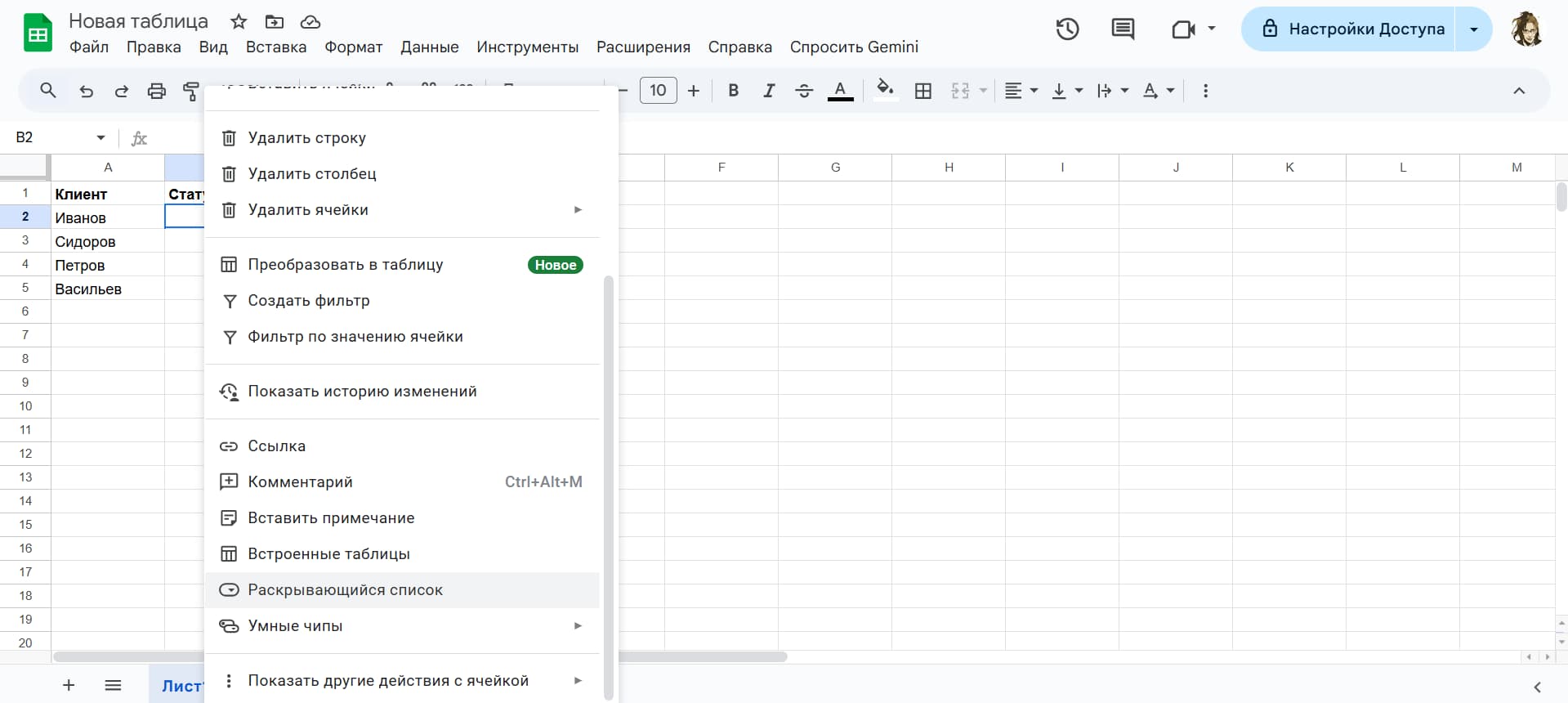Image resolution: width=1568 pixels, height=703 pixels.
Task: Click the print icon
Action: pos(156,91)
